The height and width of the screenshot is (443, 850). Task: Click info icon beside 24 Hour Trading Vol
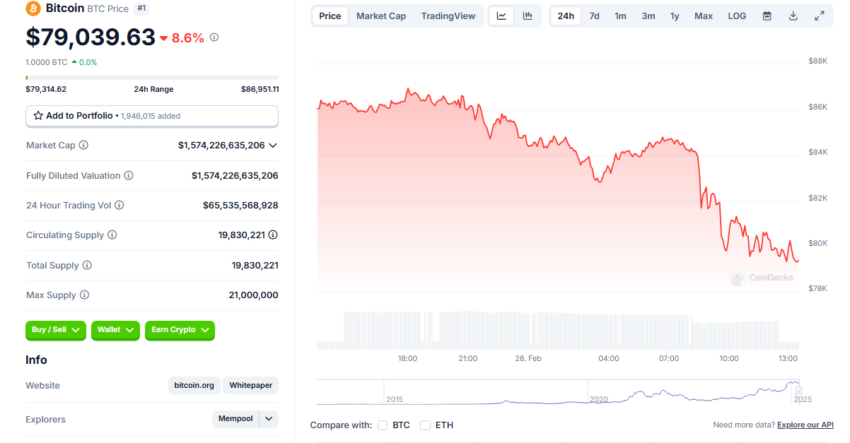pyautogui.click(x=119, y=205)
